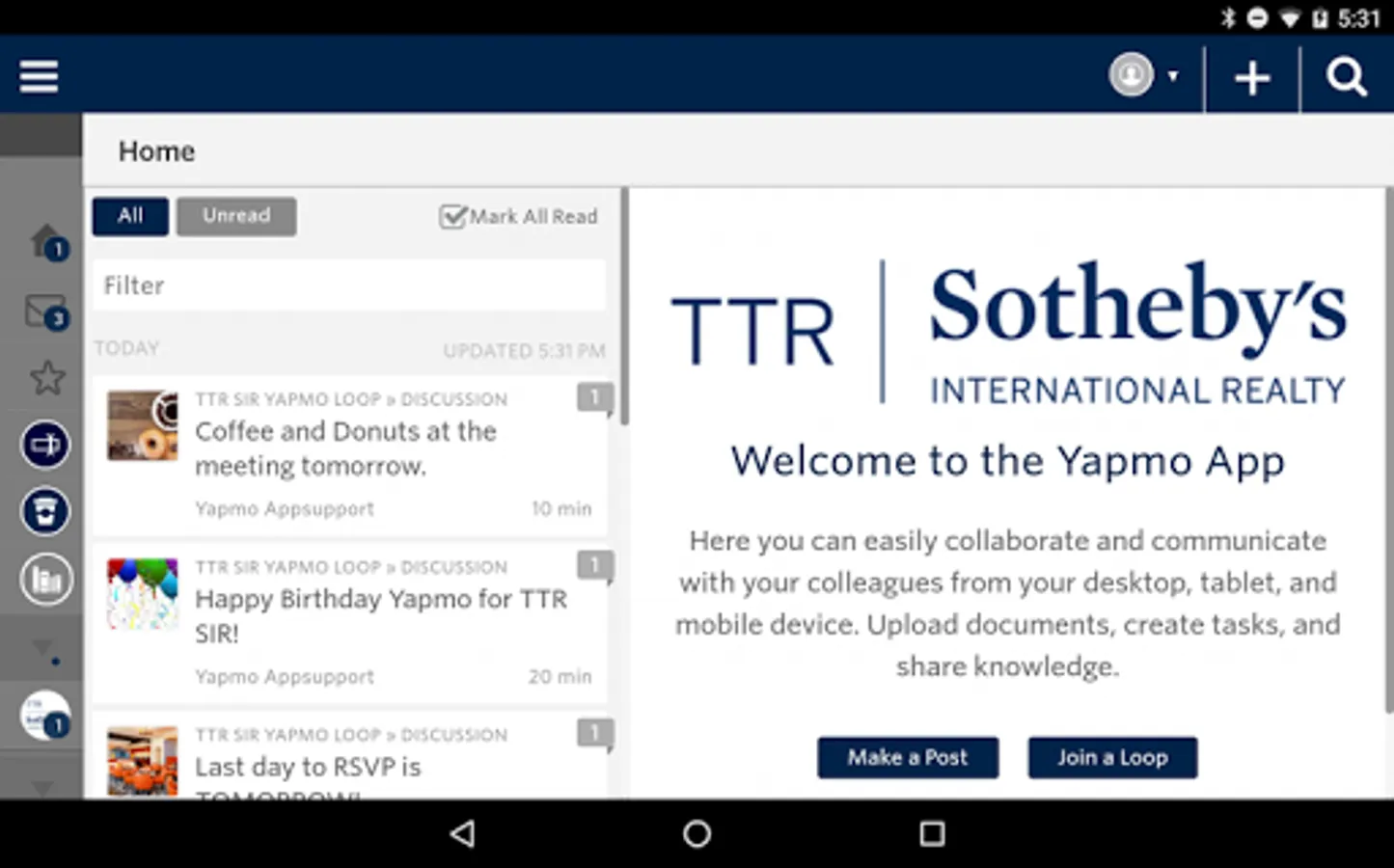Tap Android Back navigation button
Image resolution: width=1394 pixels, height=868 pixels.
[463, 833]
